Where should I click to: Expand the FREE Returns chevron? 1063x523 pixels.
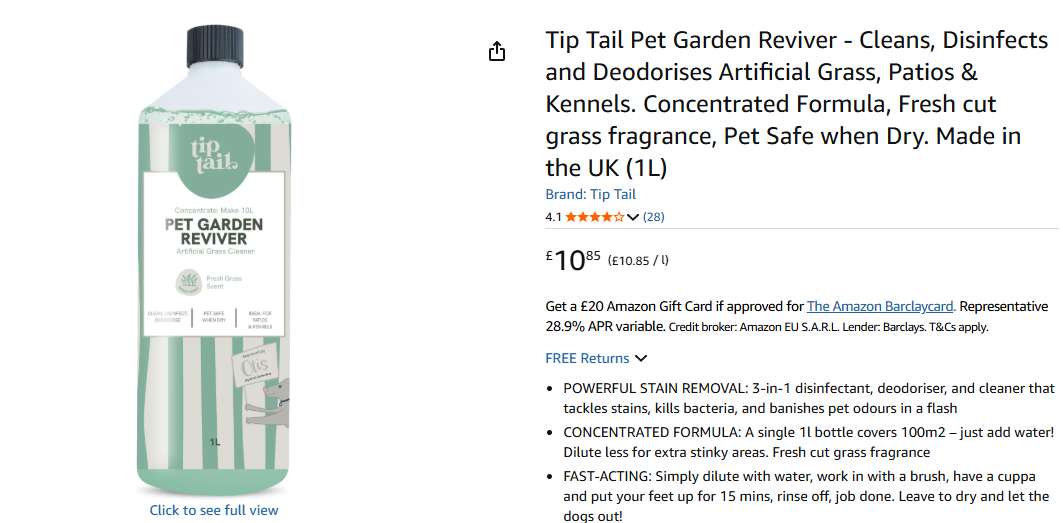[x=641, y=358]
